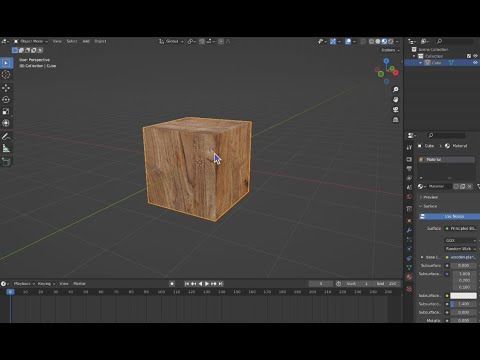Viewport: 480px width, 360px height.
Task: Open the timeline Keying menu
Action: tap(46, 284)
